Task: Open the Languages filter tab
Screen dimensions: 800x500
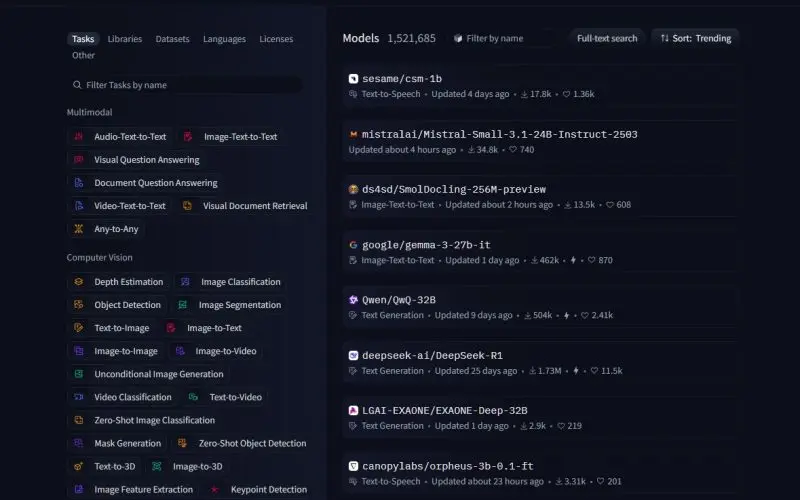Action: pos(224,39)
